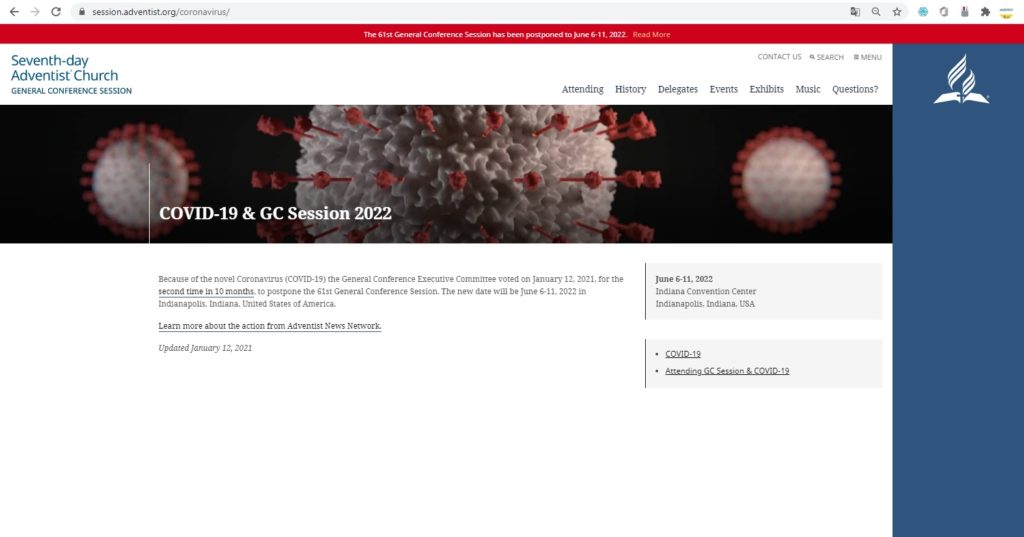Click the padlock site security icon
1024x537 pixels.
[x=82, y=12]
